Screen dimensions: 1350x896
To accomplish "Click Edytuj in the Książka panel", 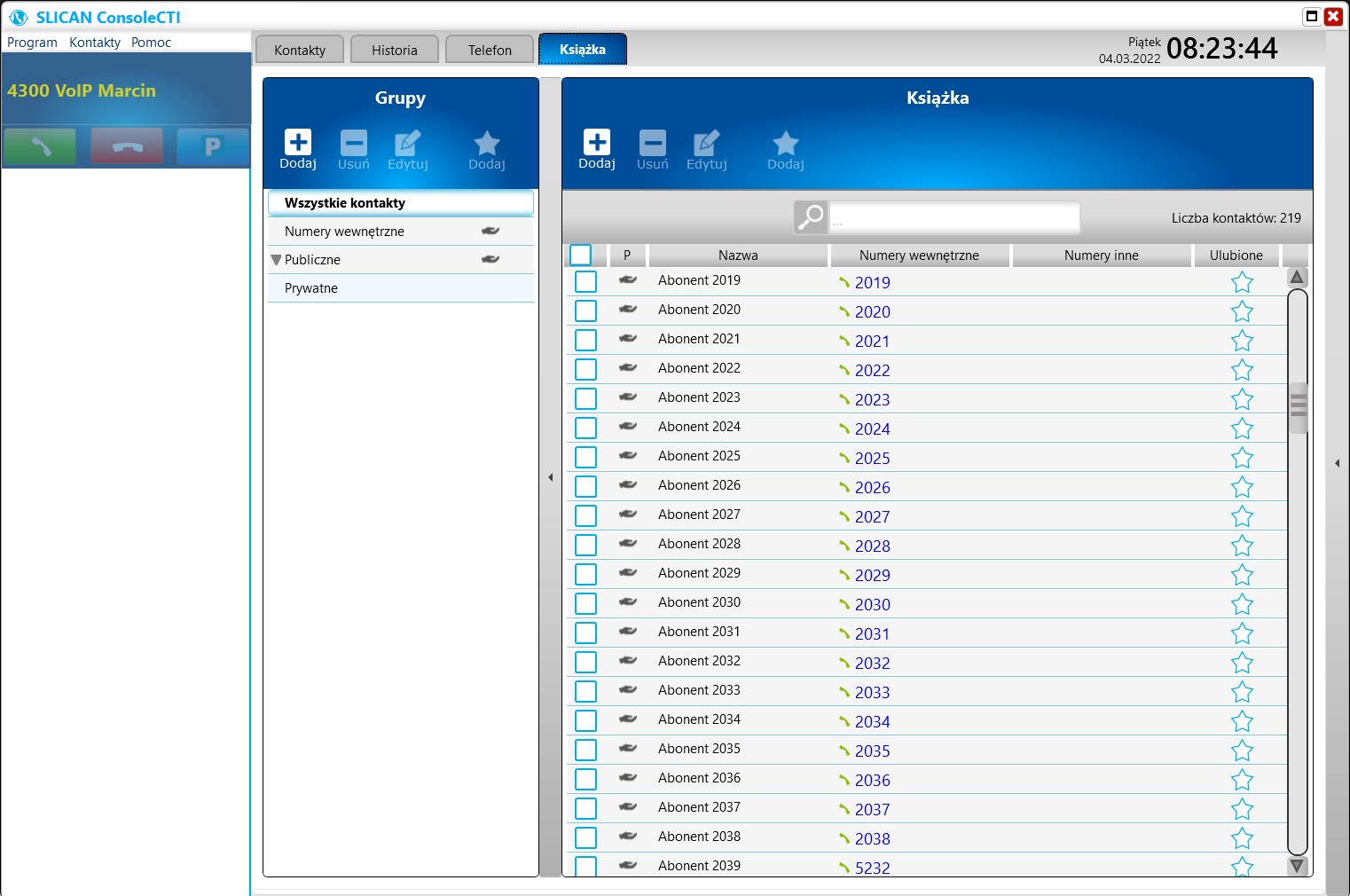I will [x=707, y=149].
